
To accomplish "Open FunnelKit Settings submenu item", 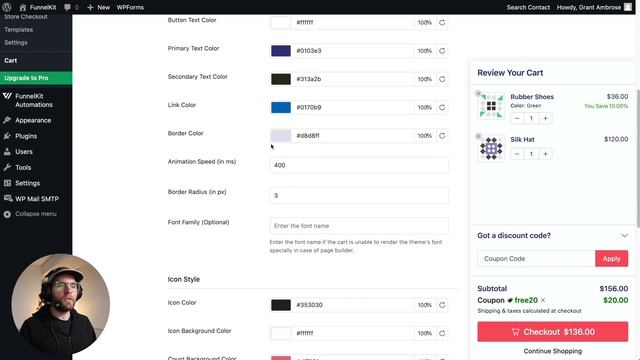I will 16,42.
